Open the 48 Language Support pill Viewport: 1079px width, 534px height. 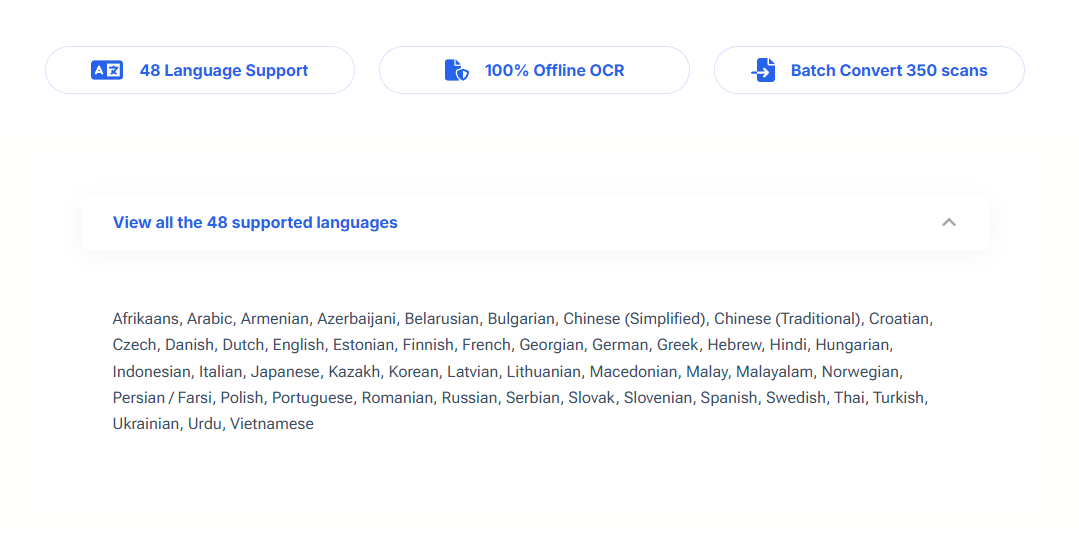pos(200,70)
